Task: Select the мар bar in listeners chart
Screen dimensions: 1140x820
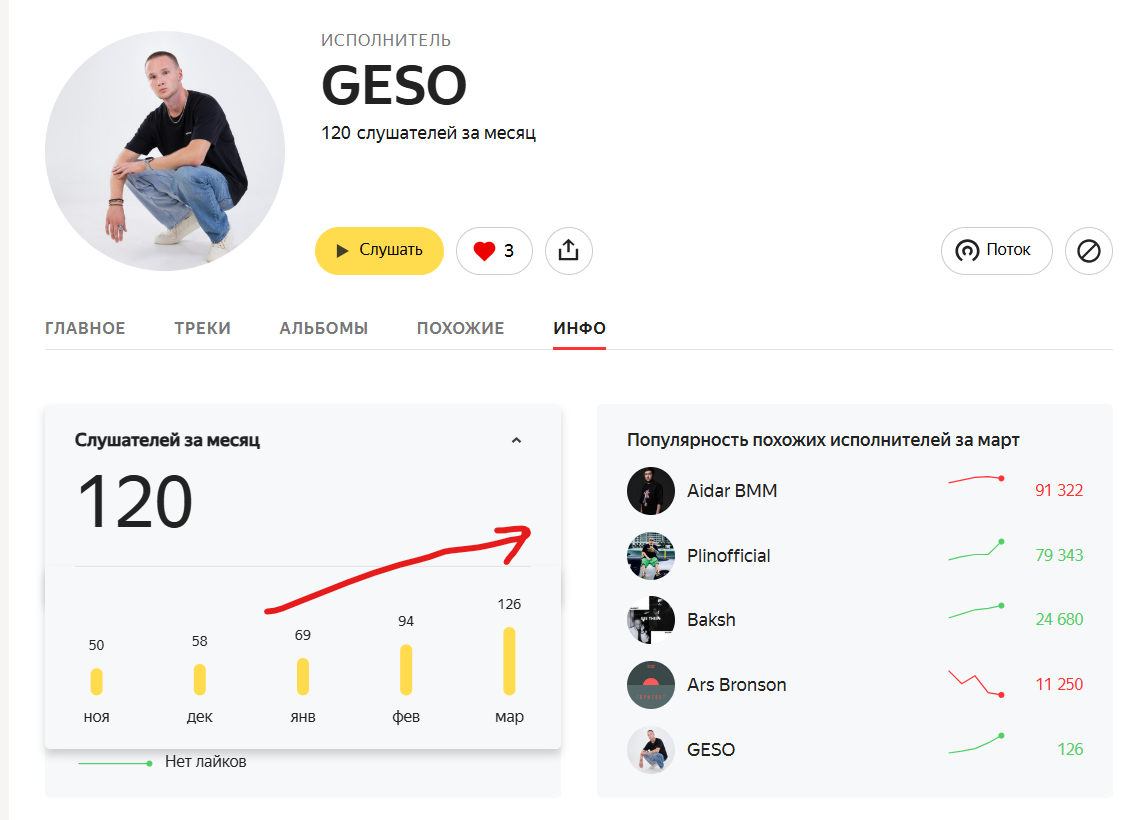Action: 509,662
